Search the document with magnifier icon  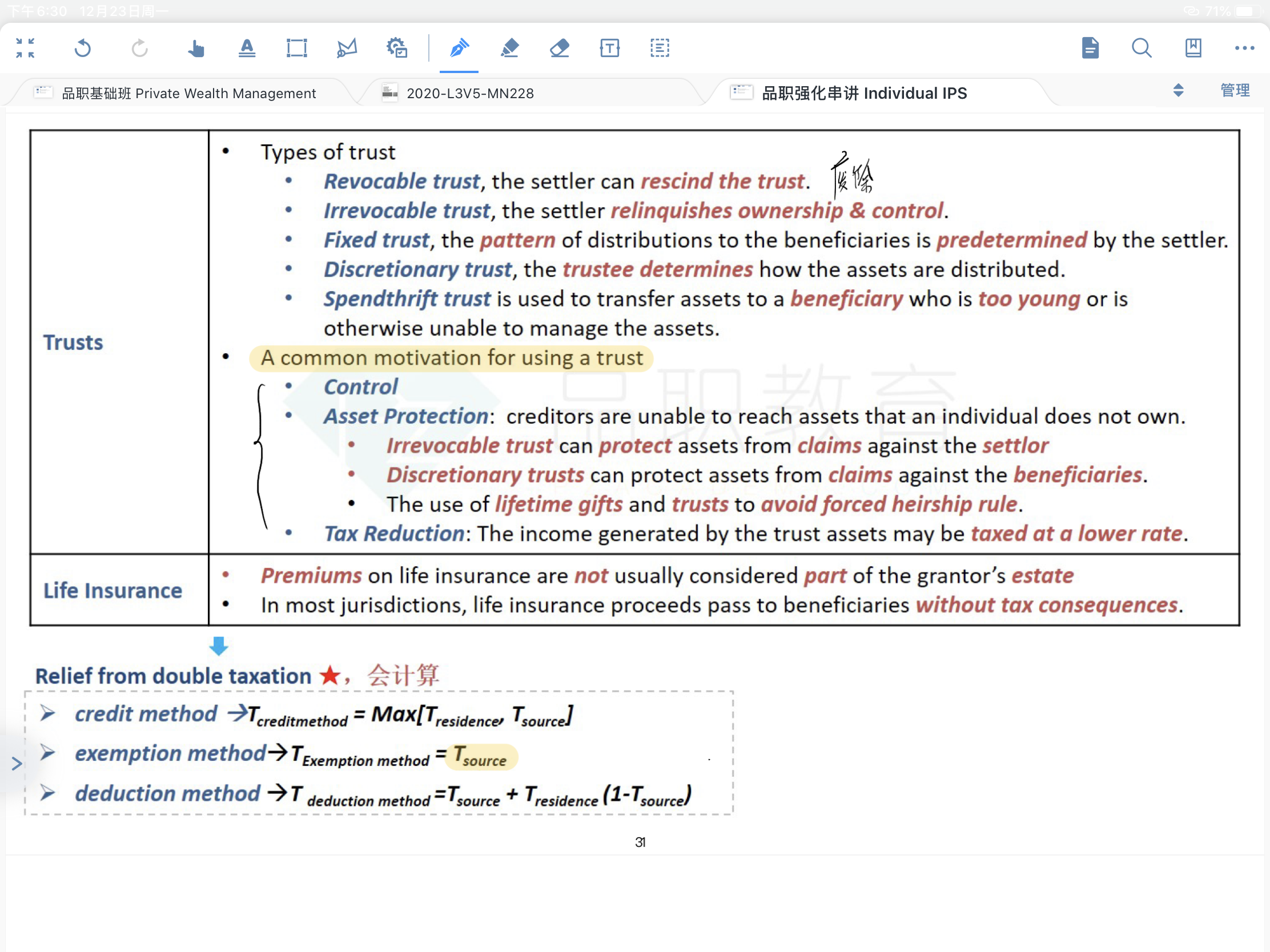point(1142,48)
